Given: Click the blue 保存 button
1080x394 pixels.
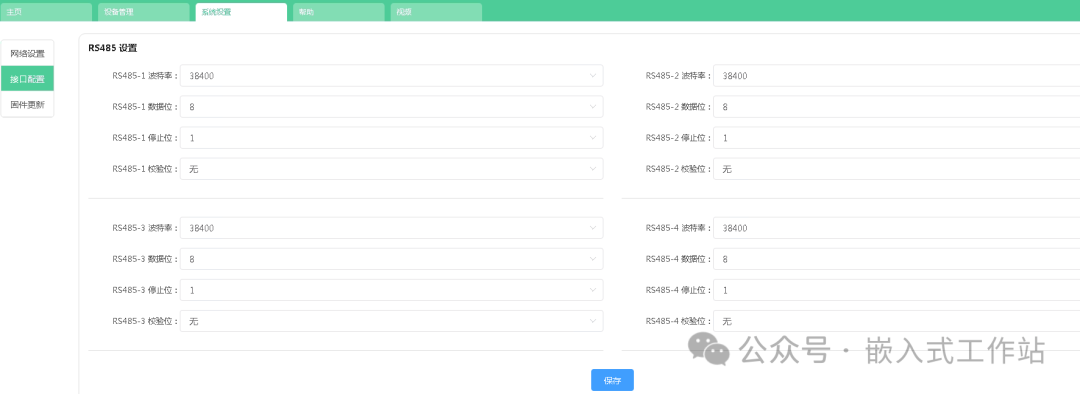Looking at the screenshot, I should click(x=612, y=380).
